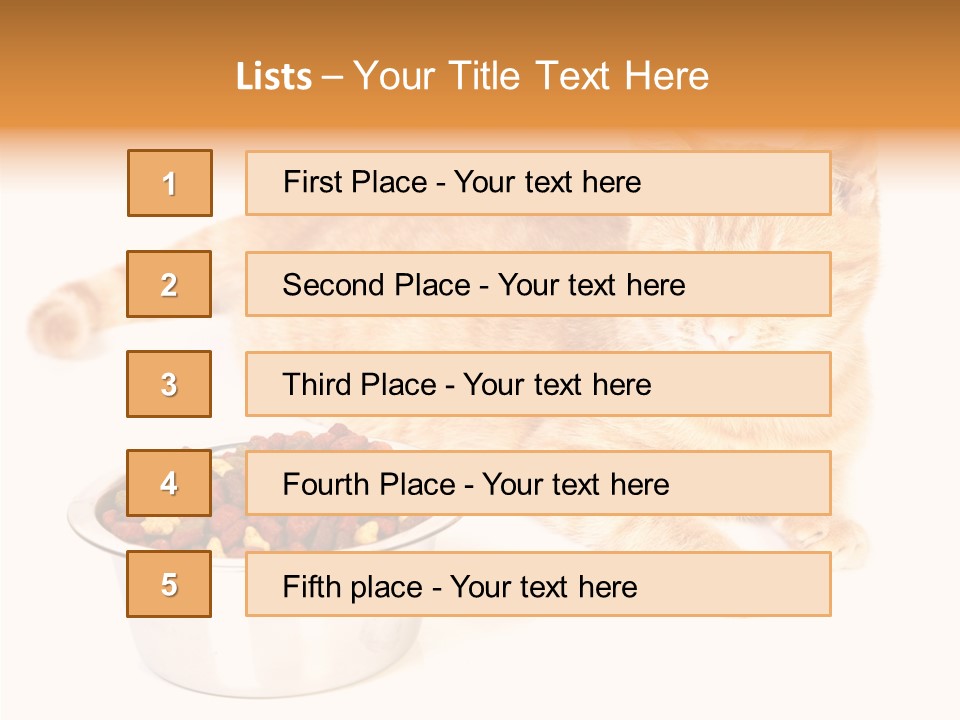Click the slide title text
Image resolution: width=960 pixels, height=720 pixels.
coord(473,76)
